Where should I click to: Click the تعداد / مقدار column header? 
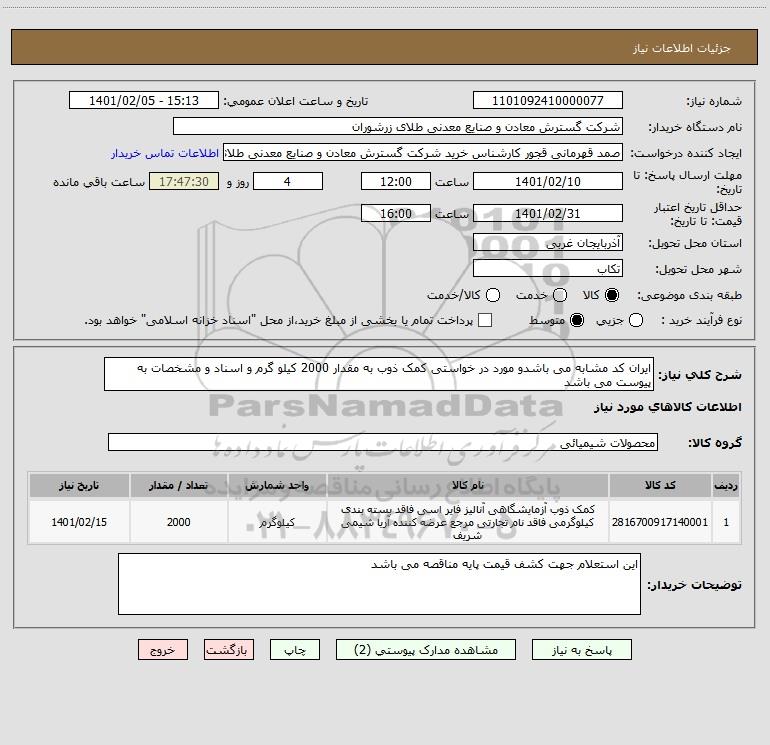pyautogui.click(x=178, y=486)
